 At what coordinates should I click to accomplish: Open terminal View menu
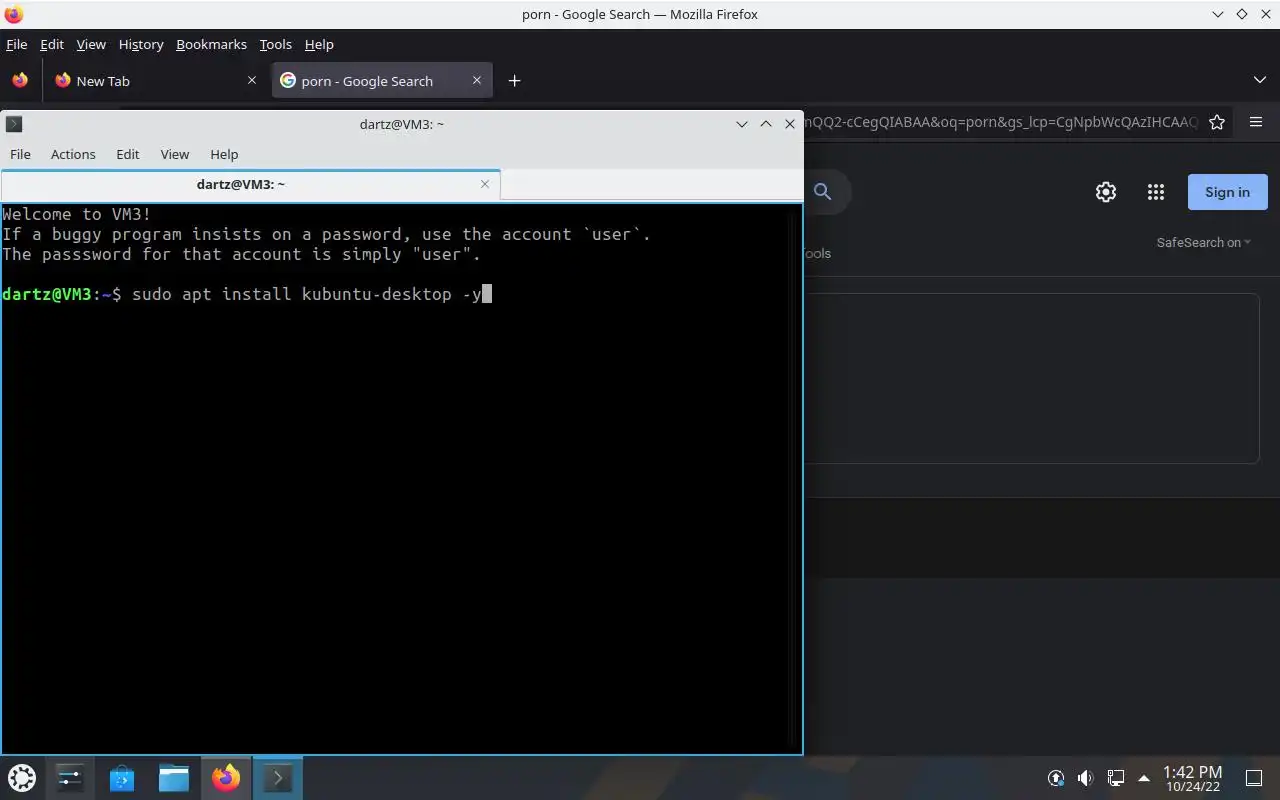175,154
